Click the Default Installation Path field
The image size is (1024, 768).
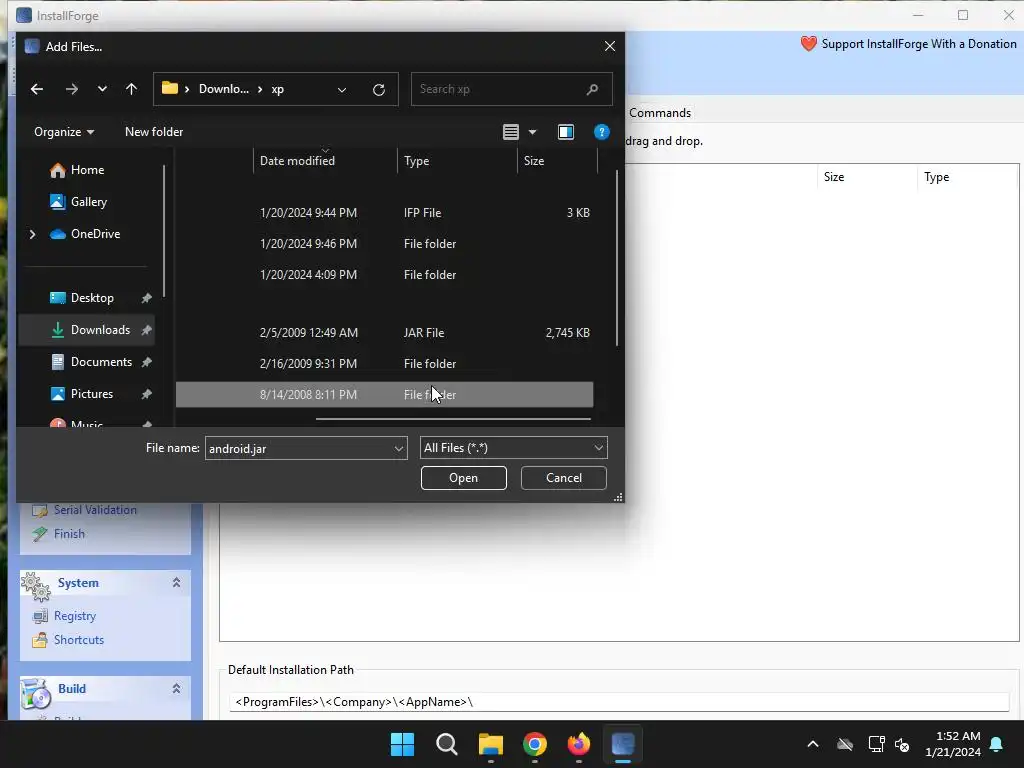point(619,702)
